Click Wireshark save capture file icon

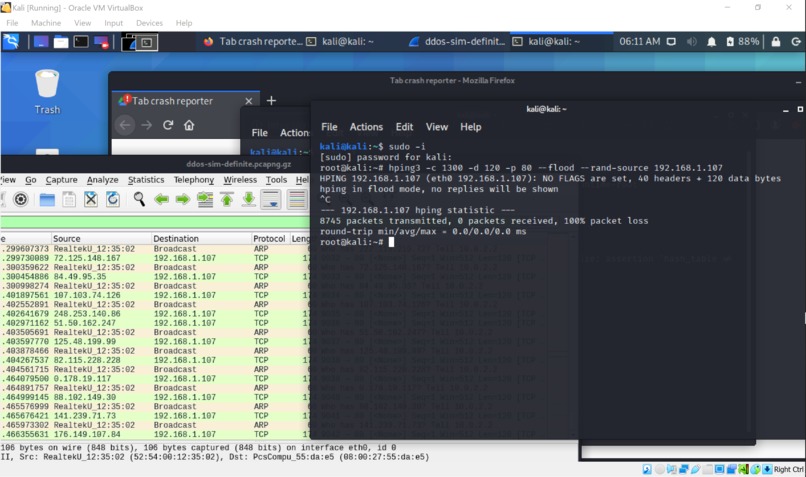tap(69, 199)
